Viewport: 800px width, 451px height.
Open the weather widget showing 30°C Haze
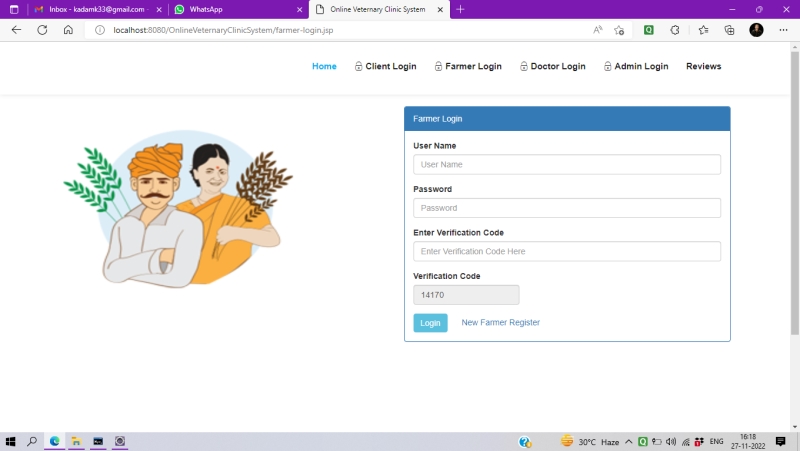tap(590, 442)
